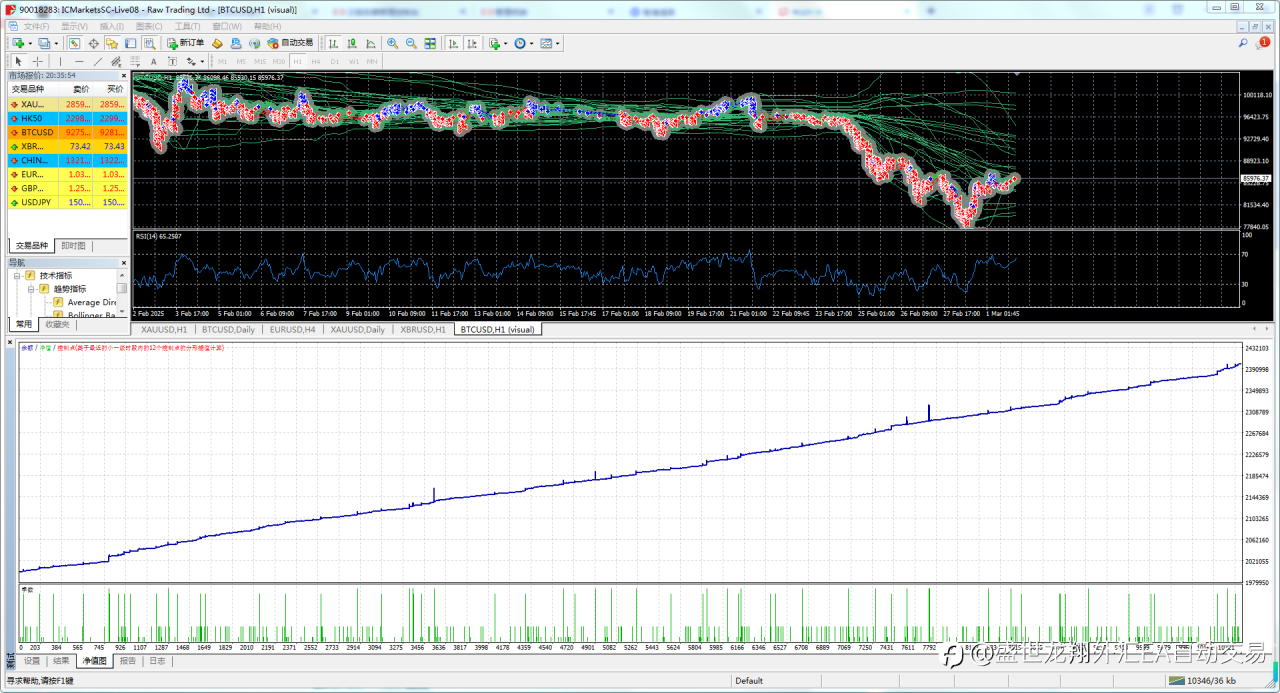Click the search magnifier icon top right
1280x693 pixels.
[x=1243, y=44]
